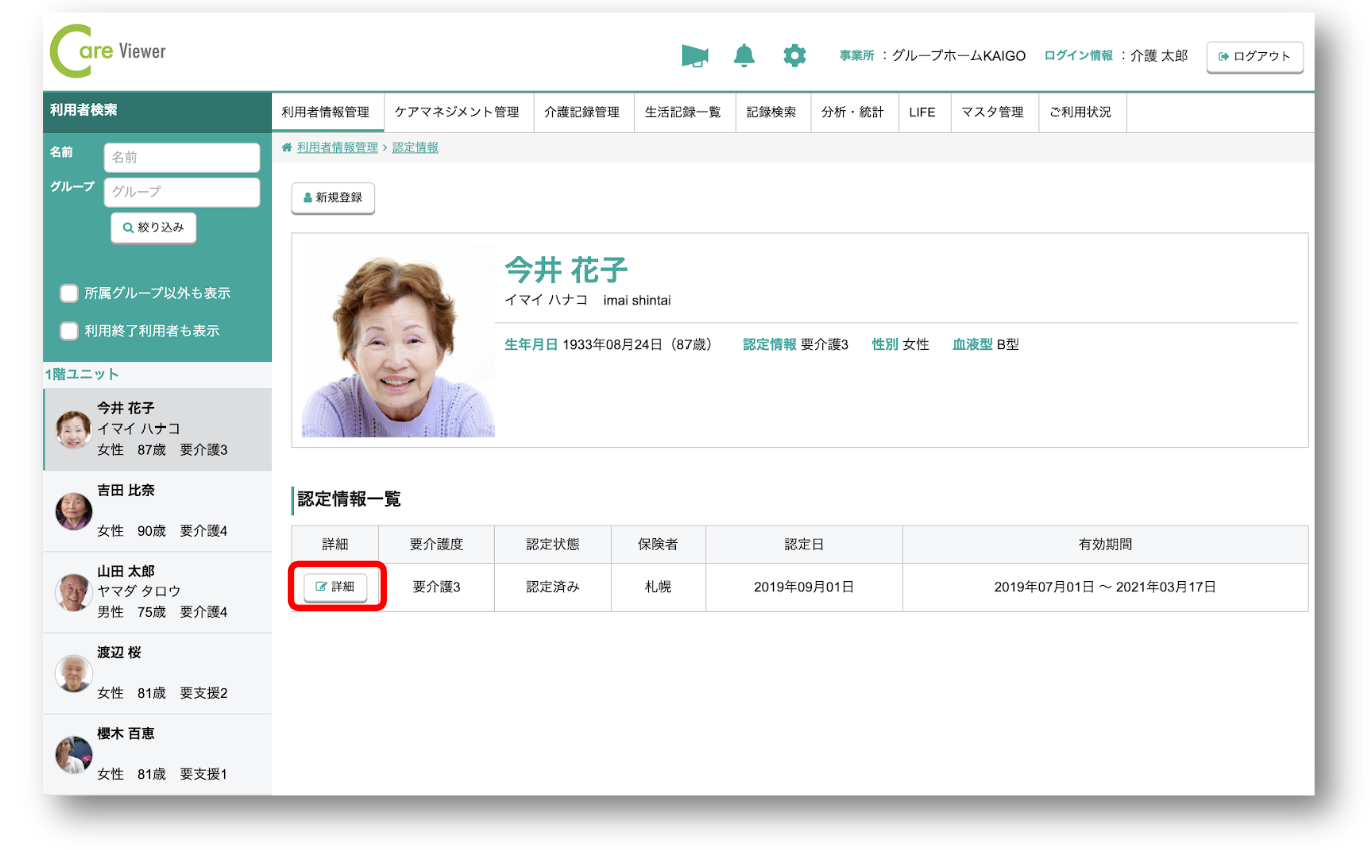The height and width of the screenshot is (850, 1370).
Task: Open 詳細 for the 要介護3 record
Action: click(x=335, y=587)
